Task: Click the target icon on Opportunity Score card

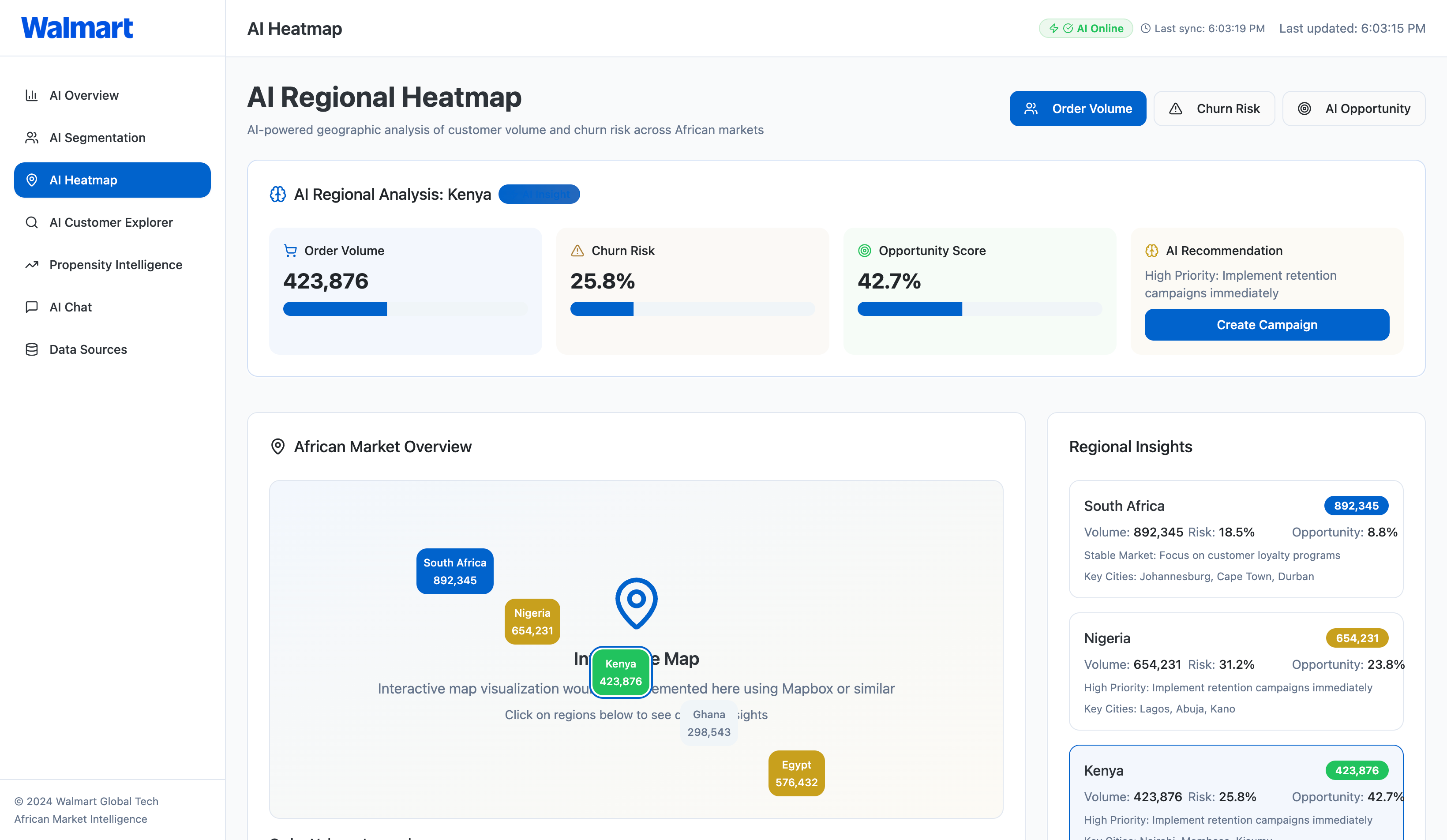Action: pos(865,251)
